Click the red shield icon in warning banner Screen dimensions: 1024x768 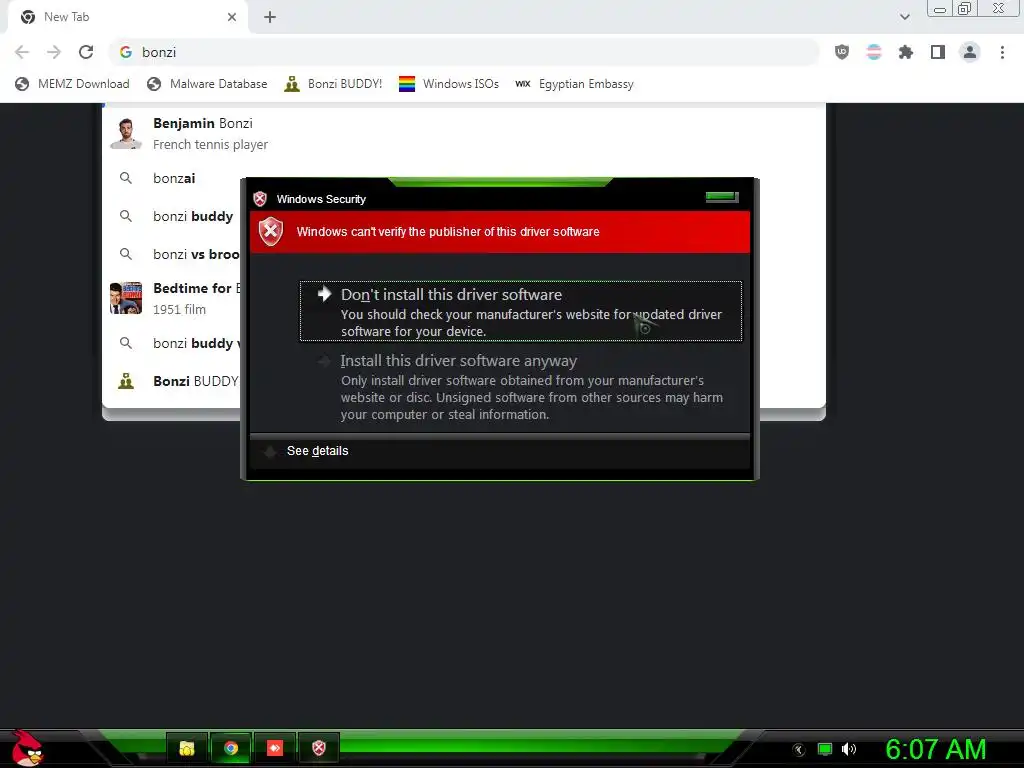click(271, 231)
